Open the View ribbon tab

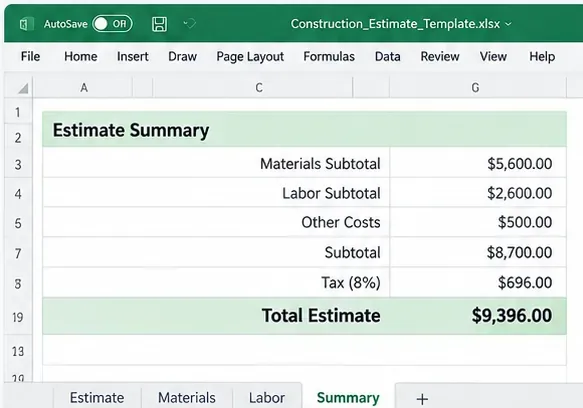(x=493, y=57)
